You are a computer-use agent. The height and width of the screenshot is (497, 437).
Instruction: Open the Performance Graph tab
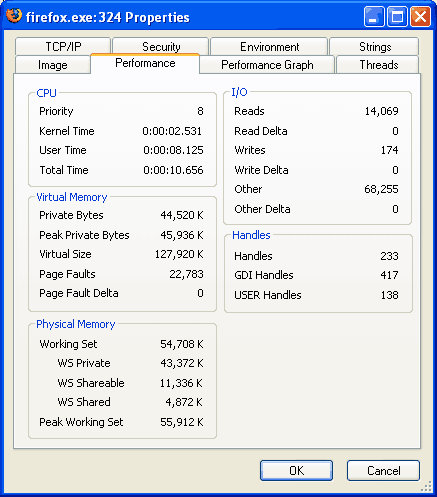coord(267,65)
